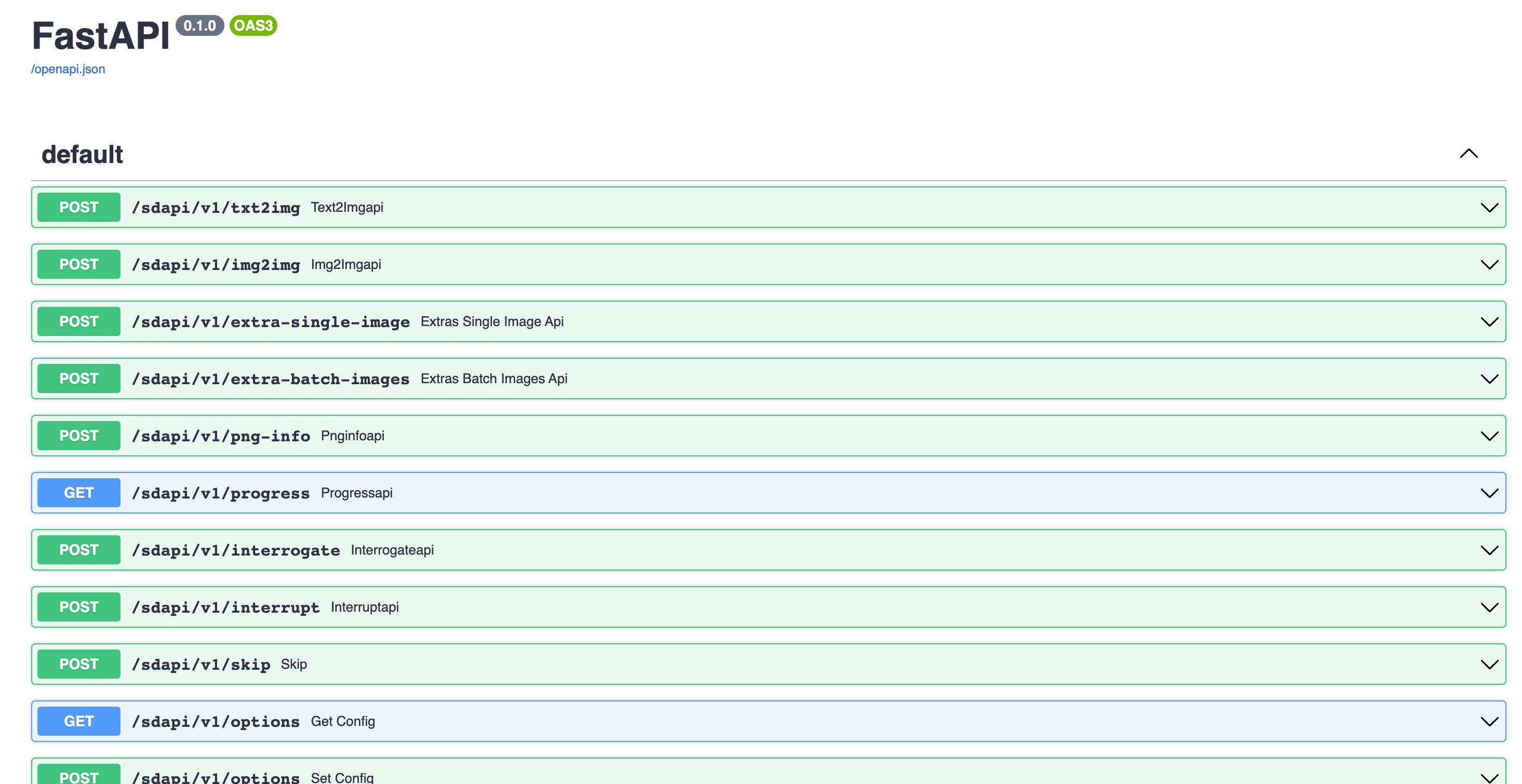Click the OAS3 badge

pos(253,25)
